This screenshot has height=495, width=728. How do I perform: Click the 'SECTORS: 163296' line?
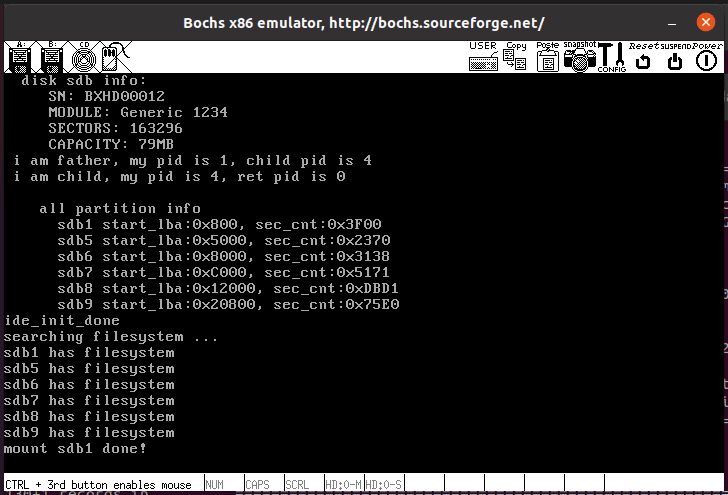click(x=115, y=128)
